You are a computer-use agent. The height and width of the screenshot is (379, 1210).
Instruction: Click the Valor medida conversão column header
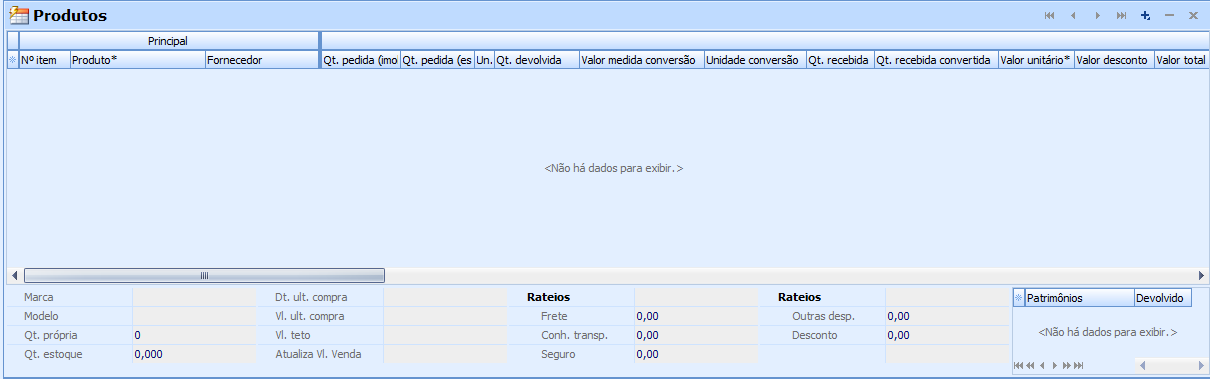pyautogui.click(x=641, y=60)
